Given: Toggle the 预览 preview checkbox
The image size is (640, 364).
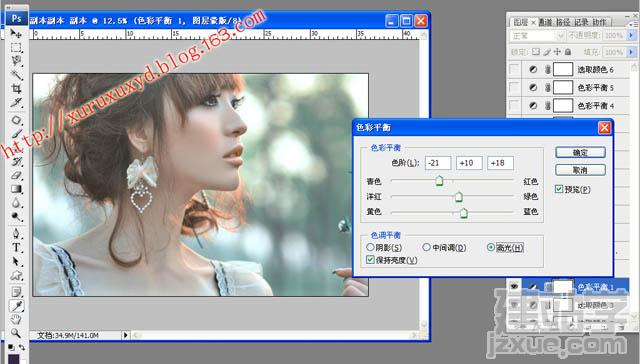Looking at the screenshot, I should (559, 189).
